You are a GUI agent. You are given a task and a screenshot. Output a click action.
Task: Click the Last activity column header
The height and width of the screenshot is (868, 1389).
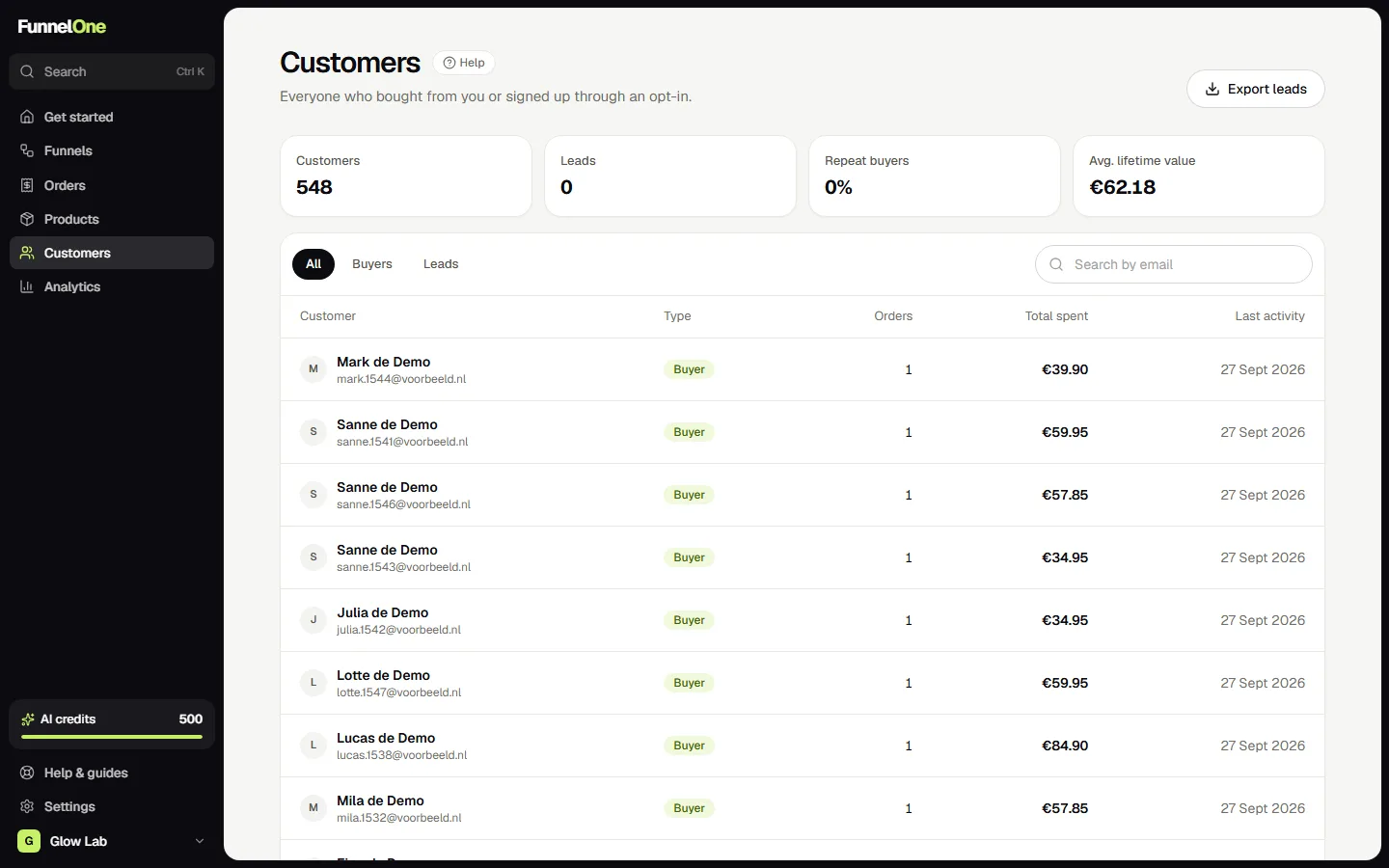1269,316
